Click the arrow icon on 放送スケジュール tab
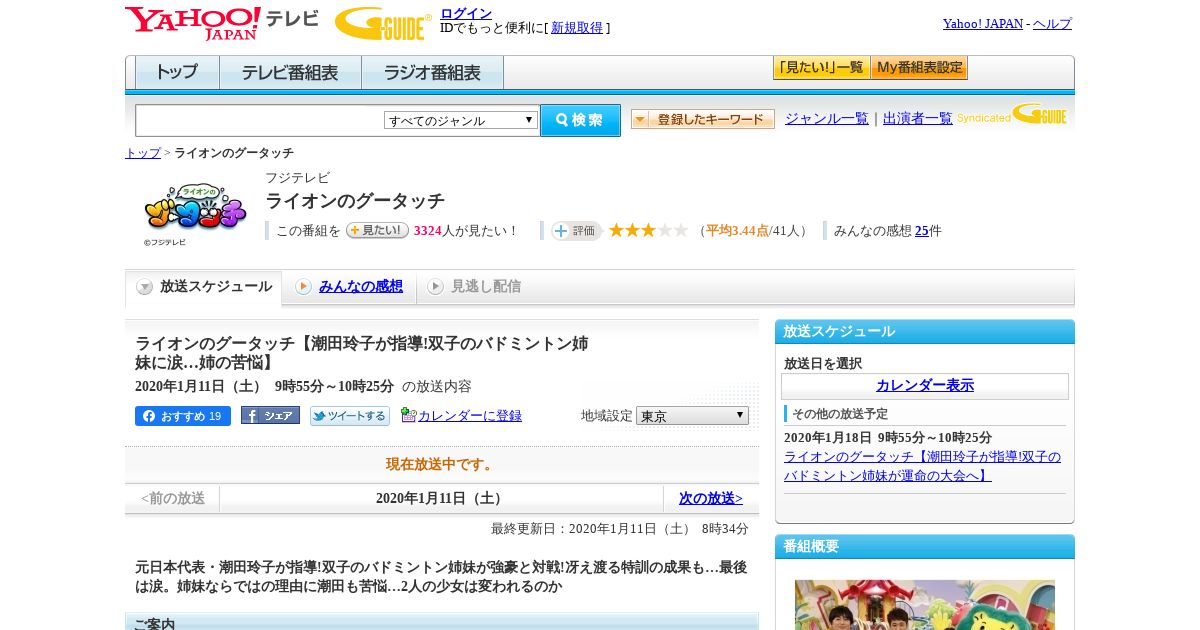 [x=145, y=287]
